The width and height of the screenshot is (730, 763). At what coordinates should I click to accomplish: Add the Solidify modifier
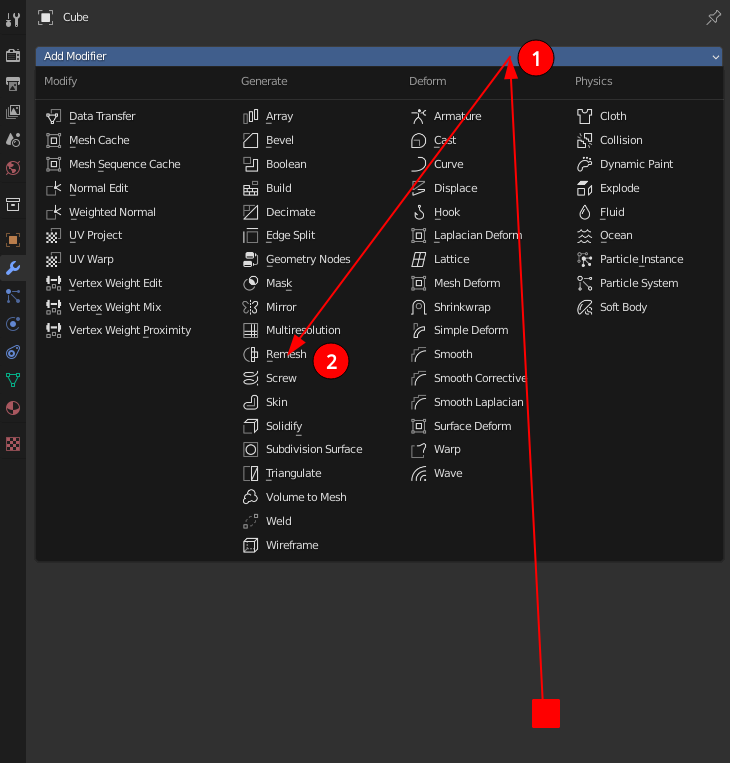pyautogui.click(x=273, y=426)
